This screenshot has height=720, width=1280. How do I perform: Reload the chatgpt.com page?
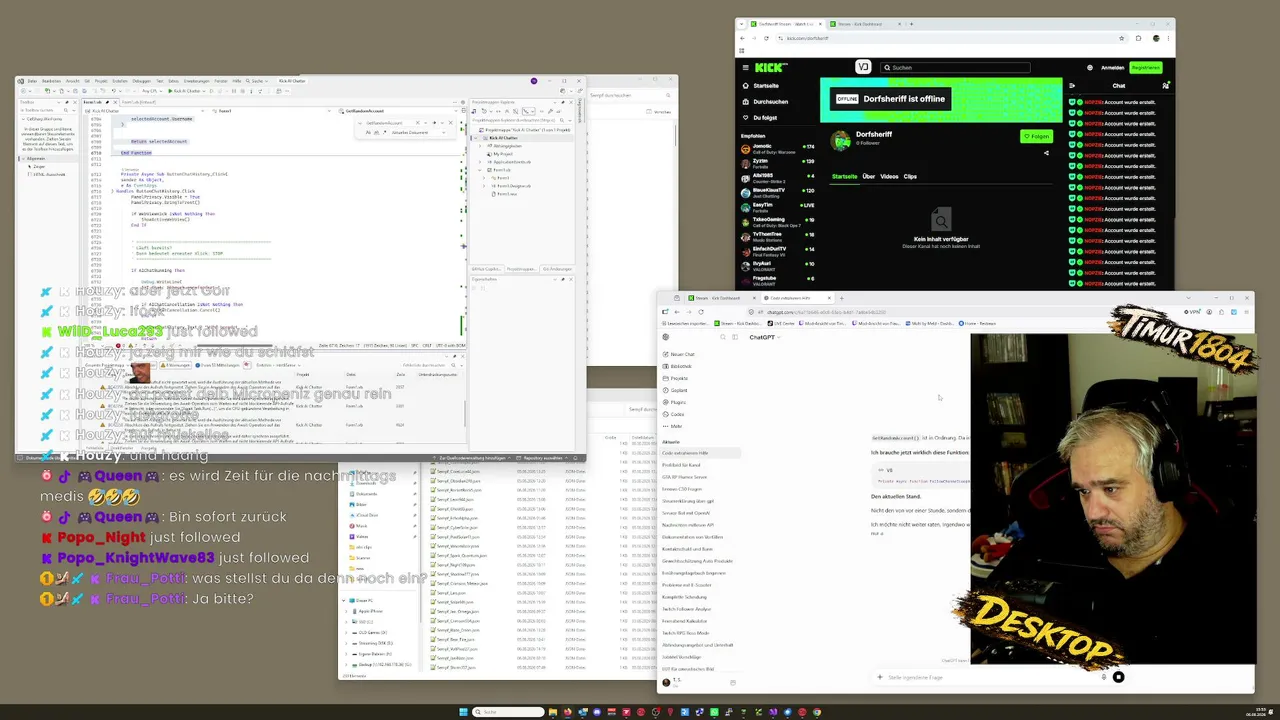pyautogui.click(x=701, y=312)
